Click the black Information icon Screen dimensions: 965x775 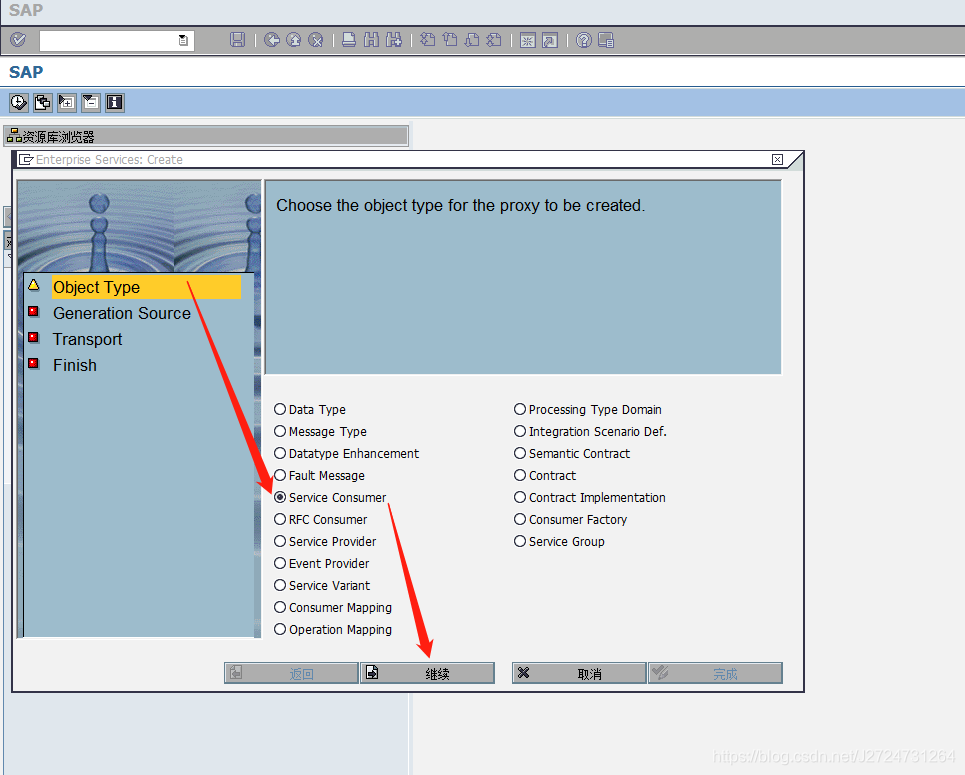point(114,102)
